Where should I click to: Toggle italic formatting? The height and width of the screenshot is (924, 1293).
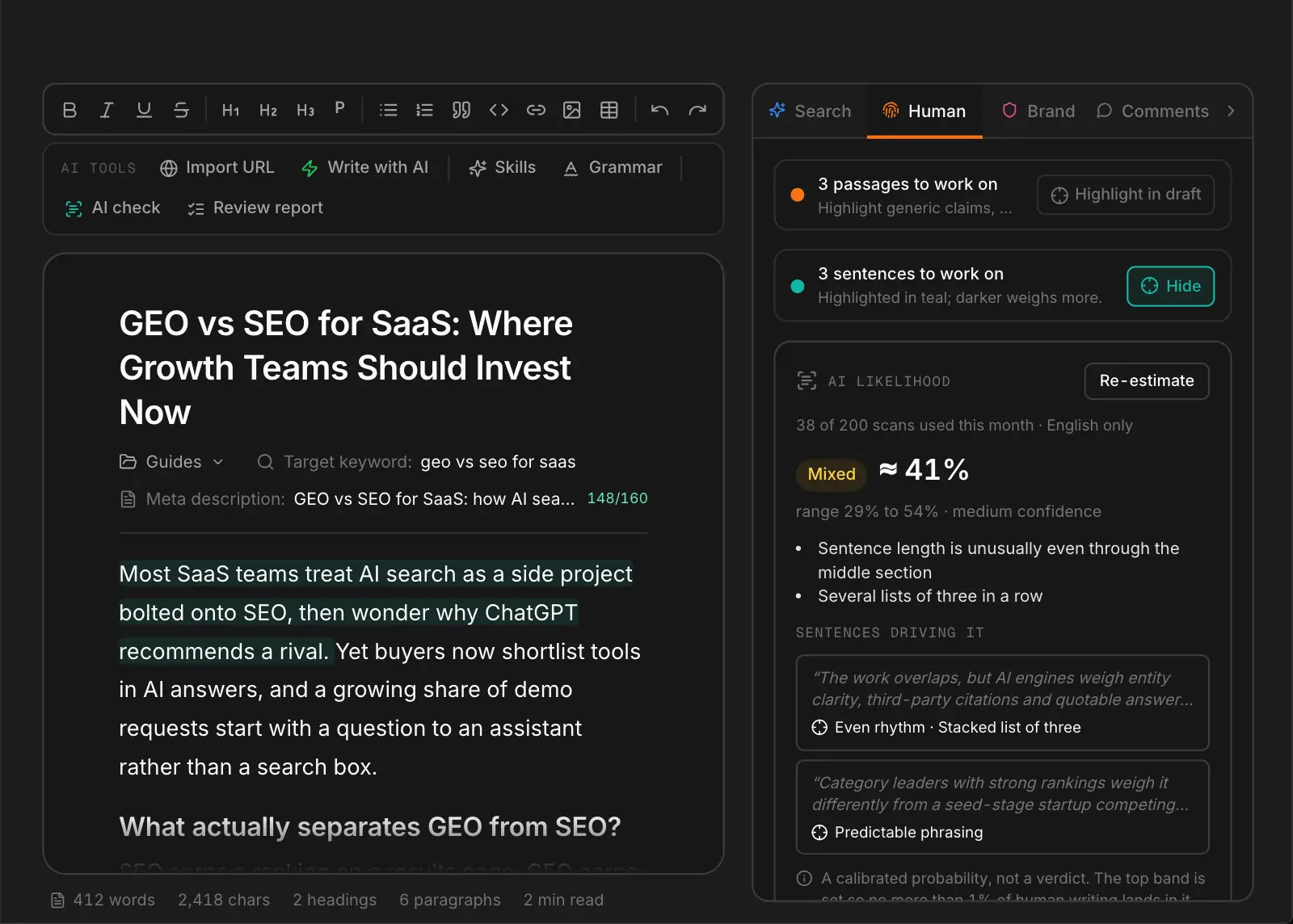[107, 110]
